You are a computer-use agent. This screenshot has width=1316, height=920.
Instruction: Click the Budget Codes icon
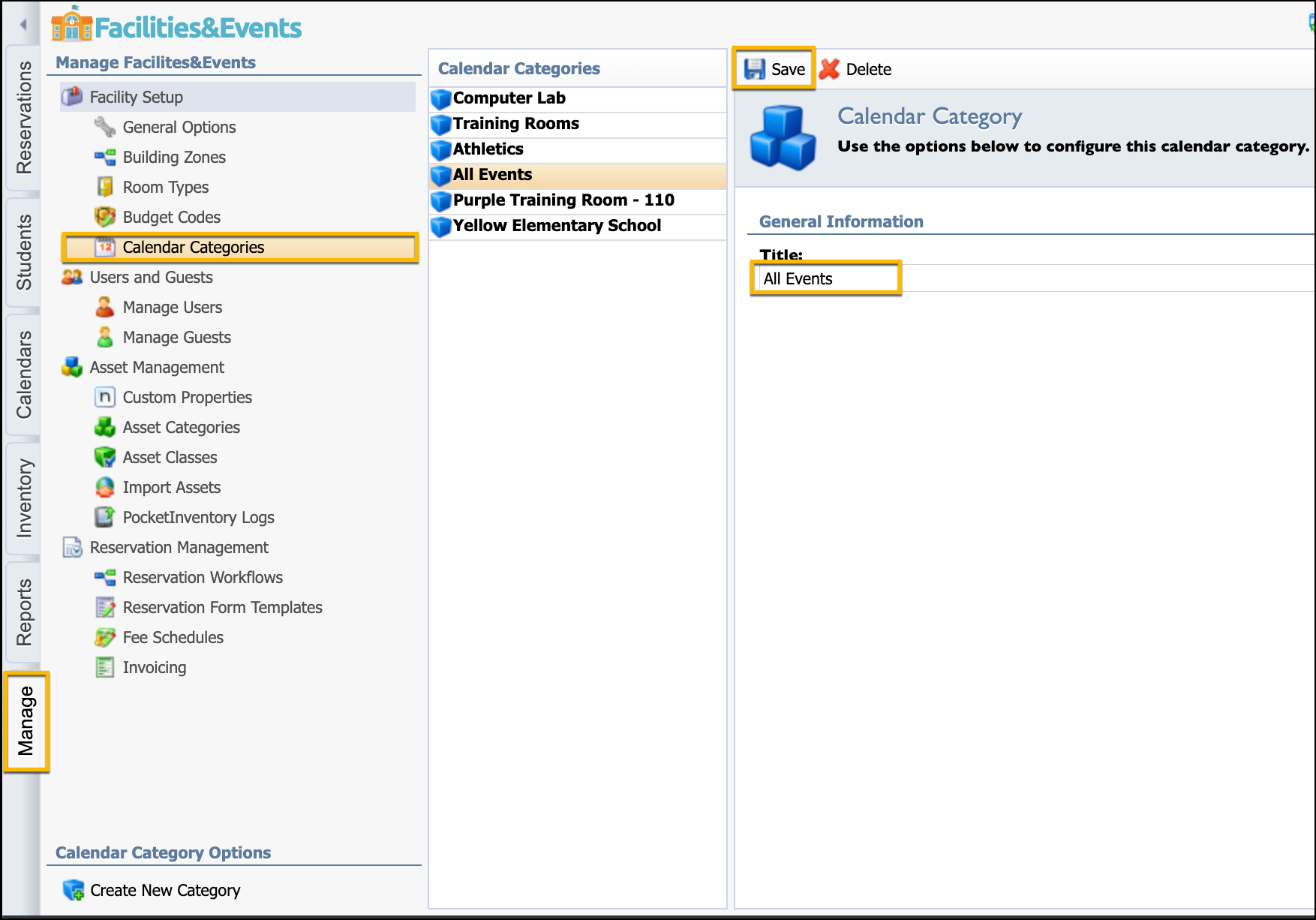pyautogui.click(x=105, y=217)
